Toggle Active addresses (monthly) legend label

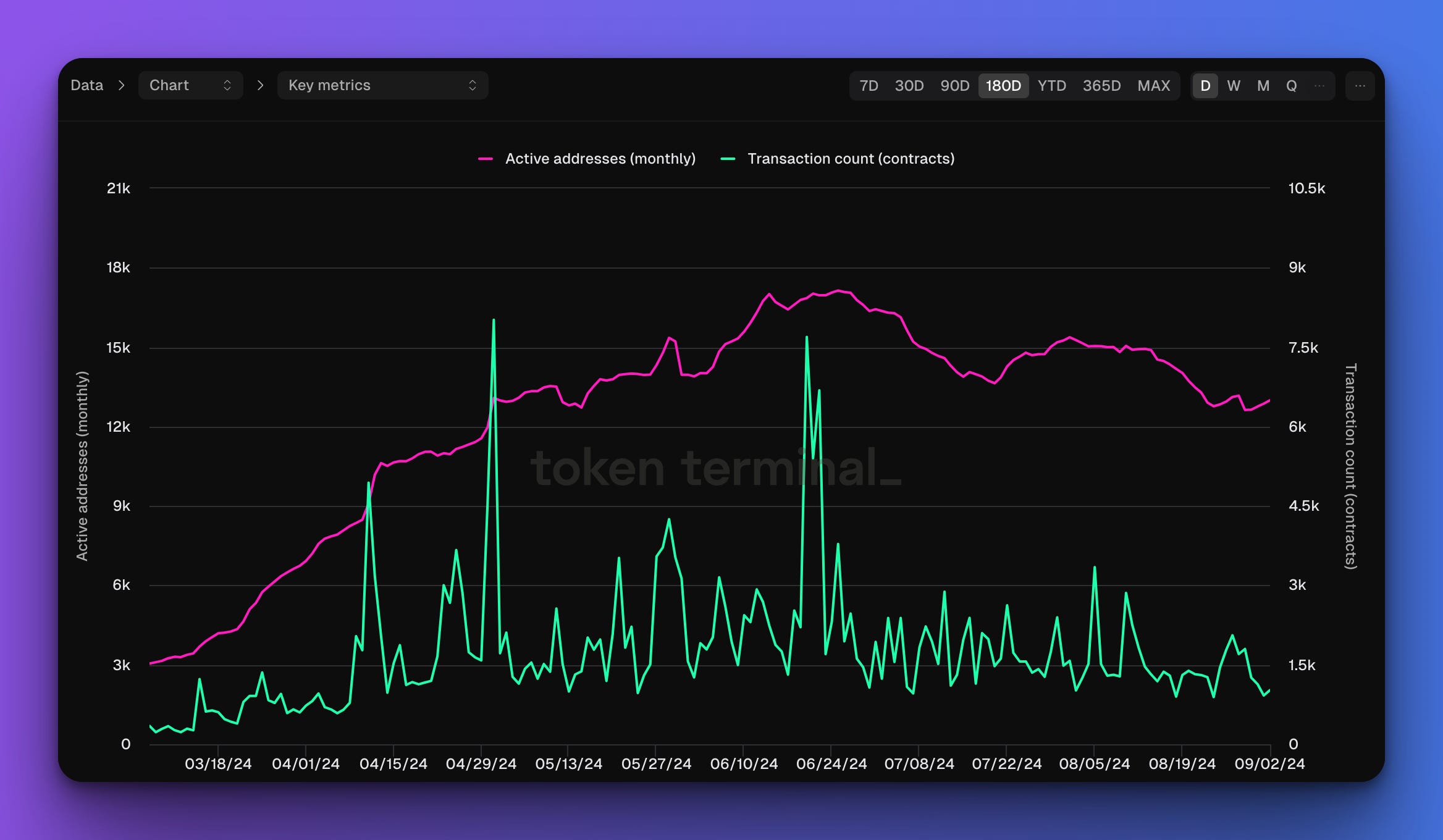[600, 159]
